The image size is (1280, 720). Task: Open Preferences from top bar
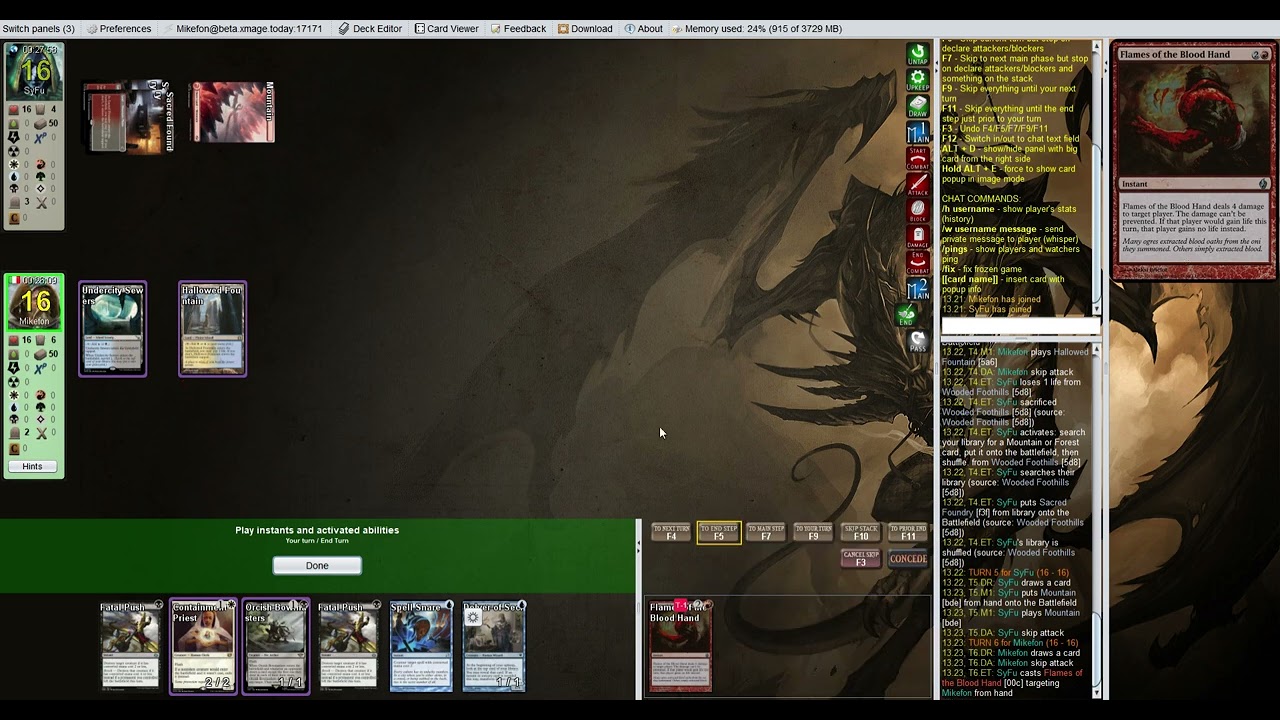119,29
